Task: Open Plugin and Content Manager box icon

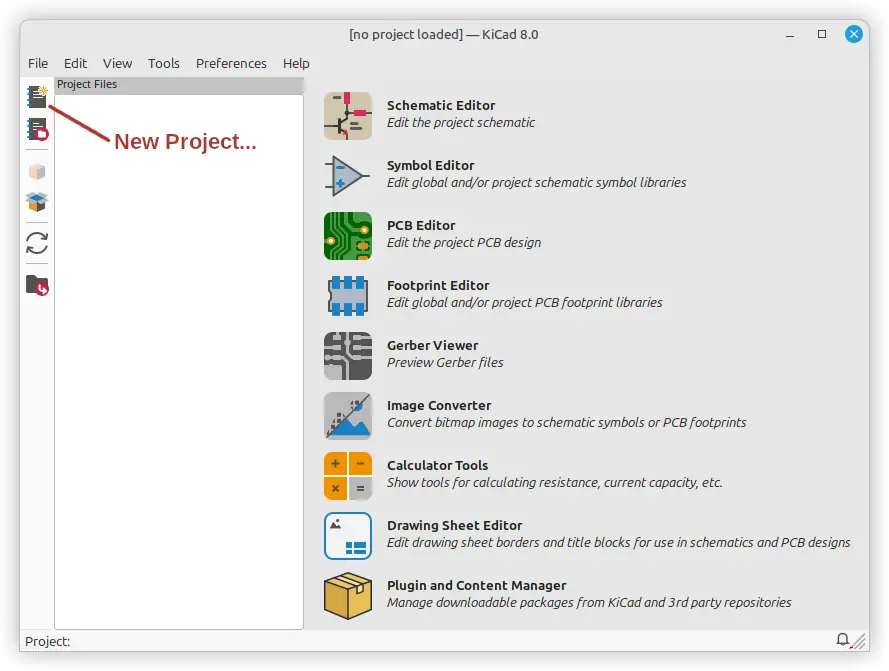Action: pos(348,596)
